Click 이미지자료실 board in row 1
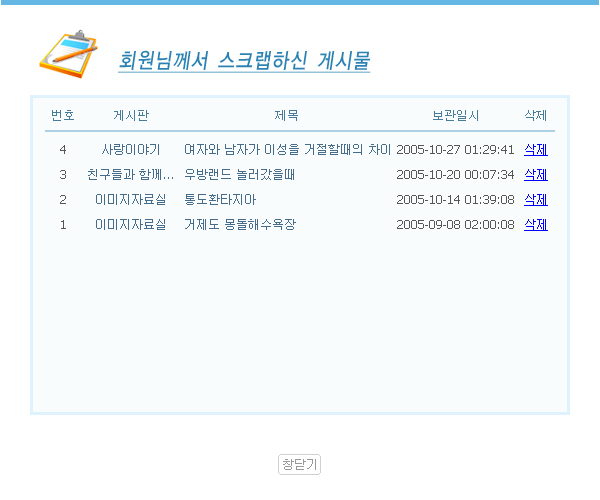Viewport: 600px width, 500px height. (131, 225)
